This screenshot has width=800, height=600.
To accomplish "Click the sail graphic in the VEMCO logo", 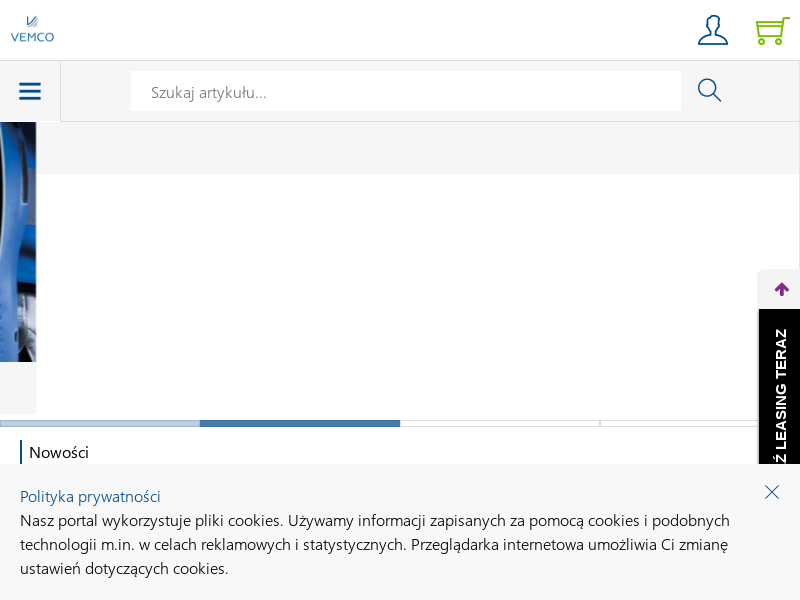I will click(x=33, y=21).
